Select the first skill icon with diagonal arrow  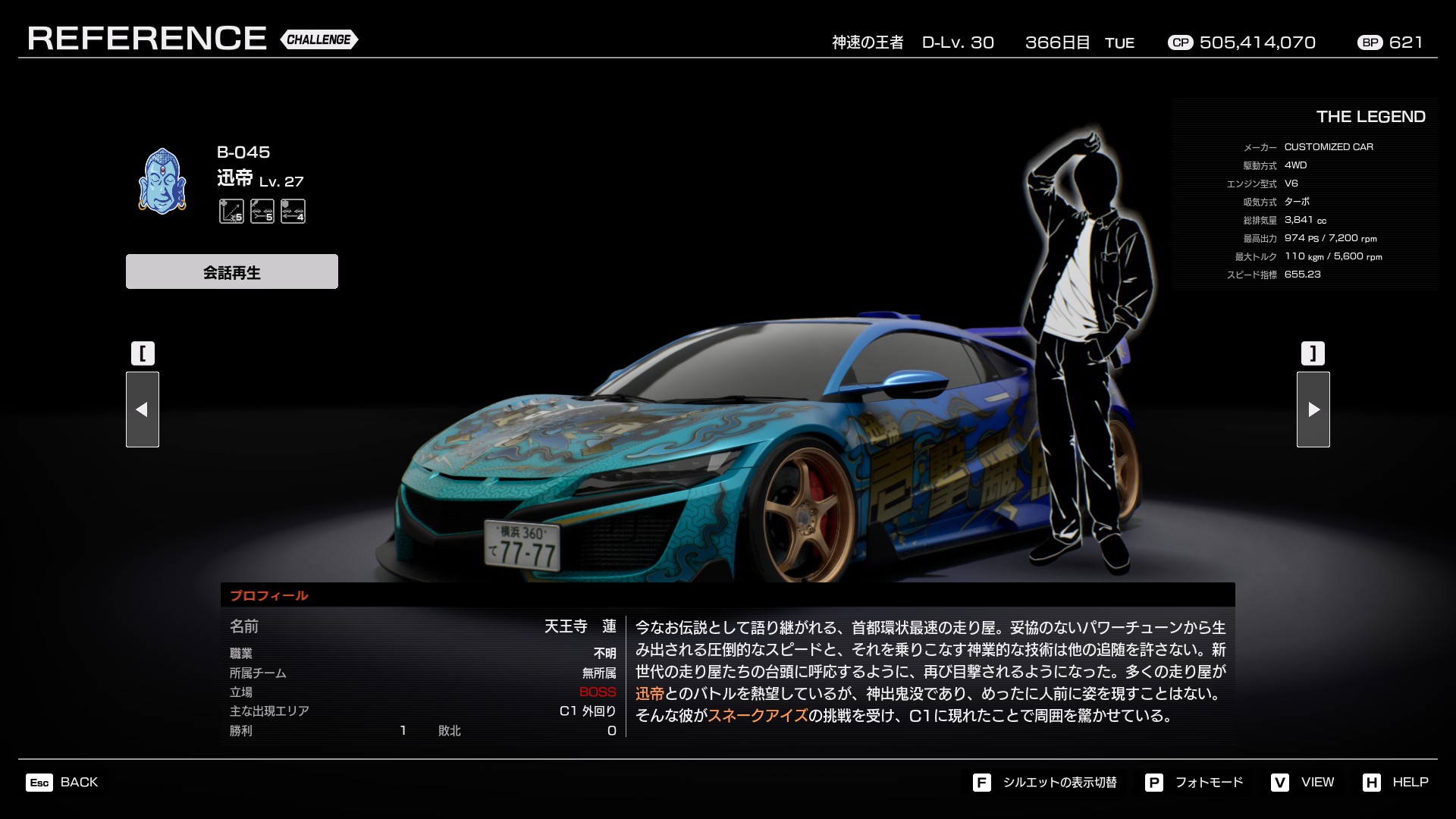tap(231, 211)
